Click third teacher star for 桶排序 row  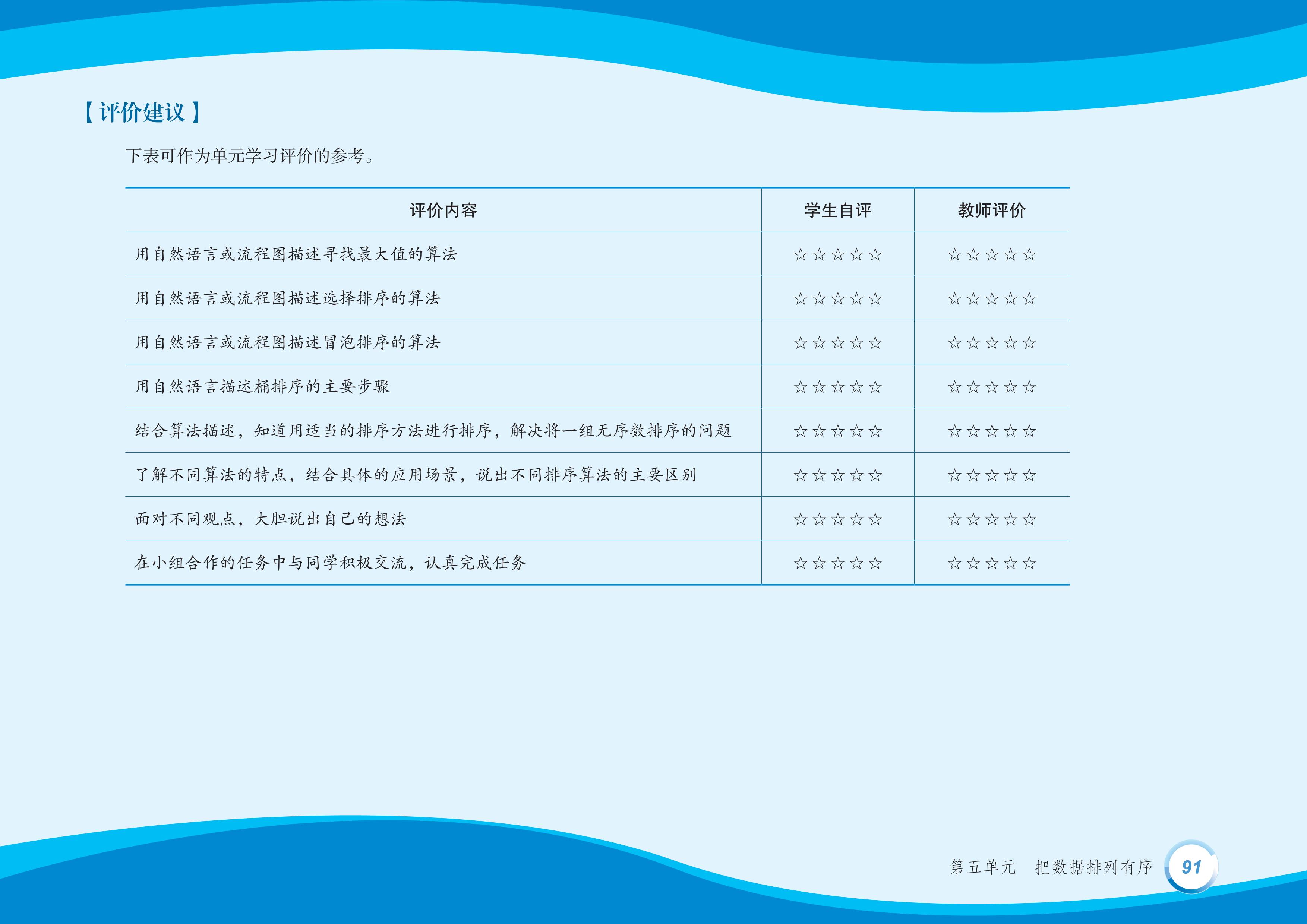click(x=992, y=387)
